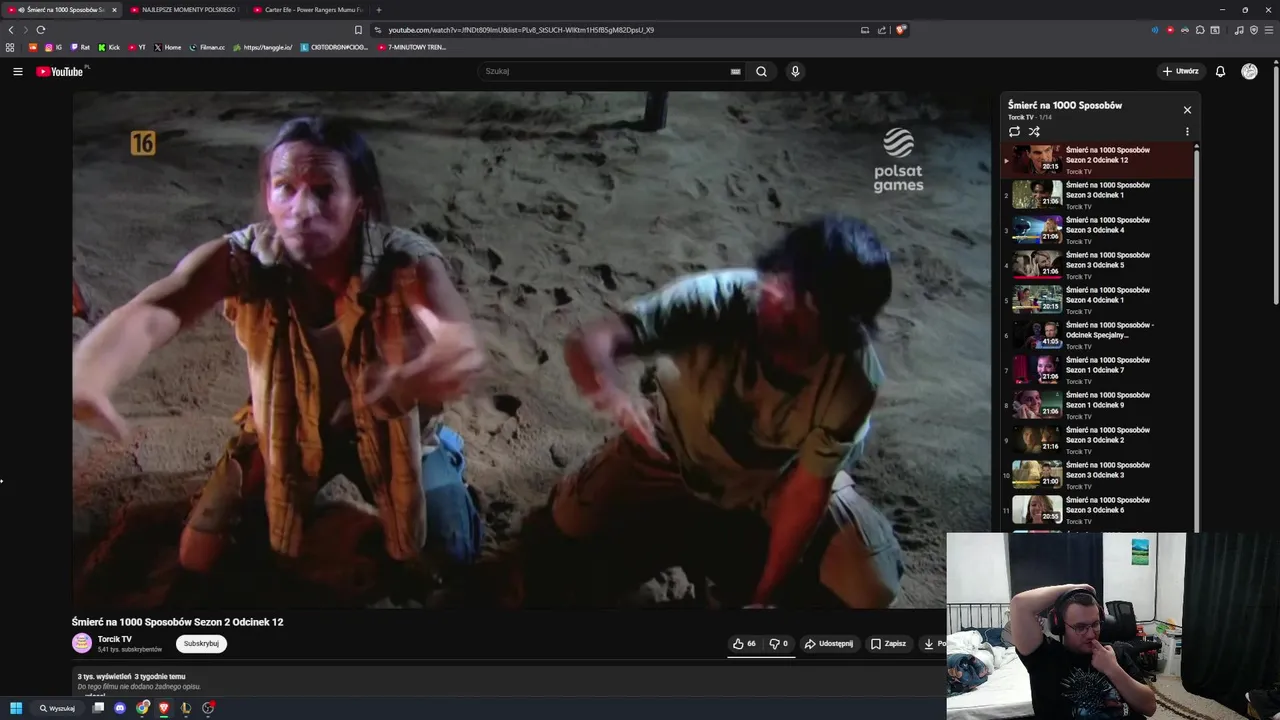
Task: Open Sezon 3 Odcinek 6 playlist entry
Action: 1098,509
